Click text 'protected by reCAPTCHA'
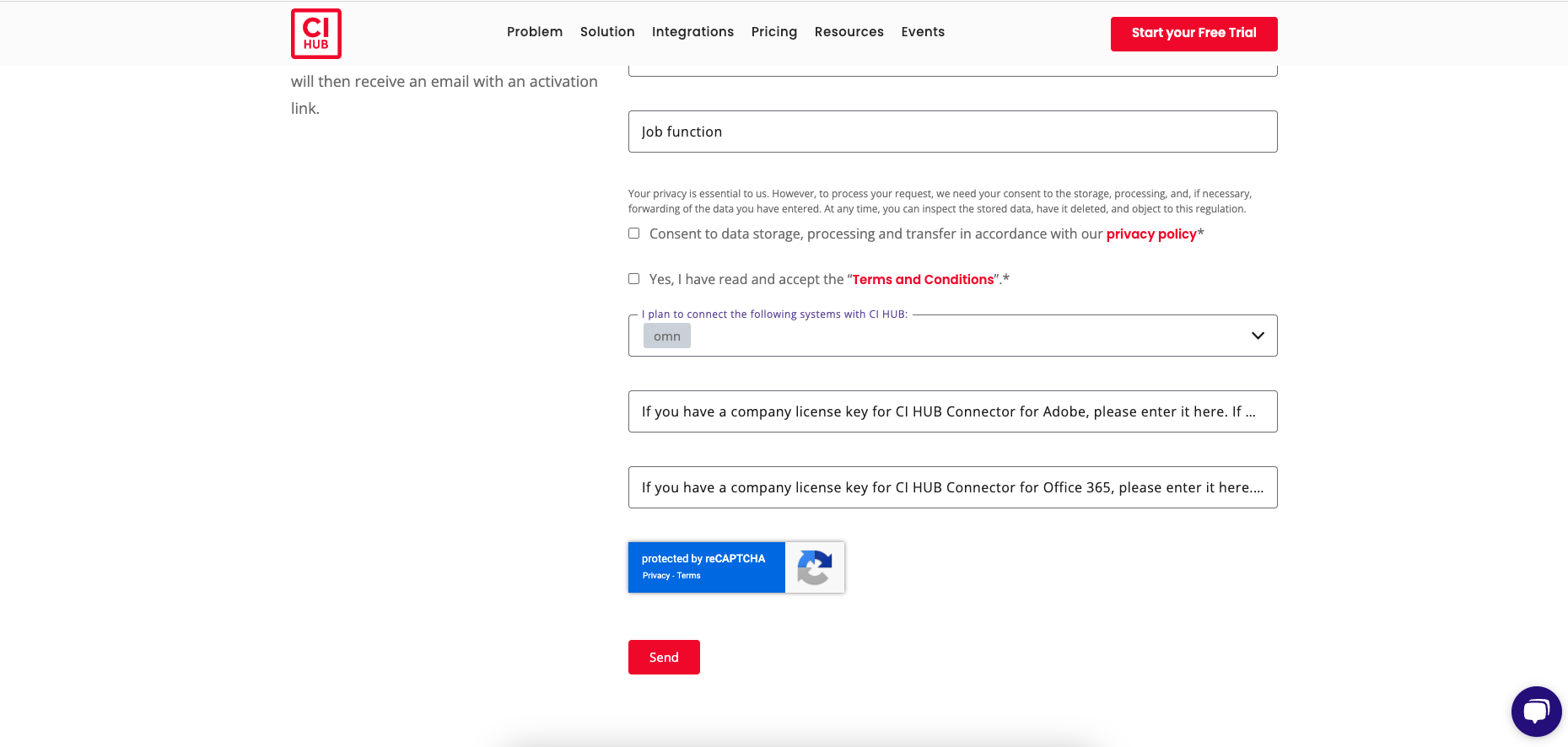 703,559
